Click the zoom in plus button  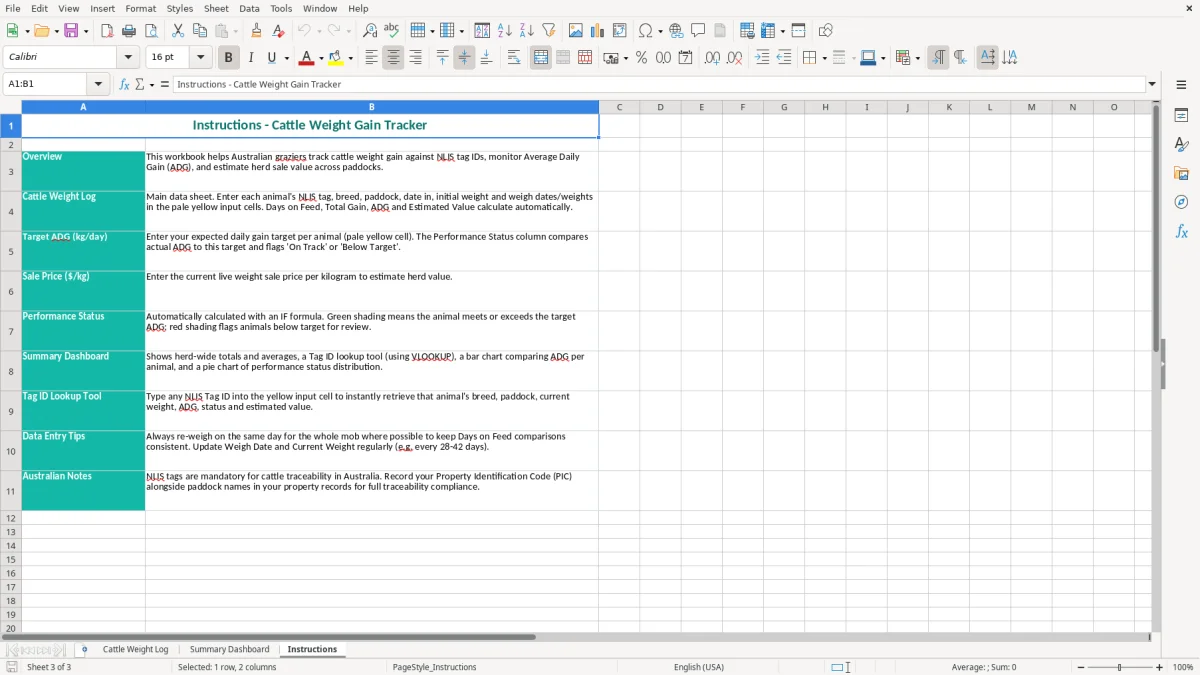pyautogui.click(x=1160, y=667)
